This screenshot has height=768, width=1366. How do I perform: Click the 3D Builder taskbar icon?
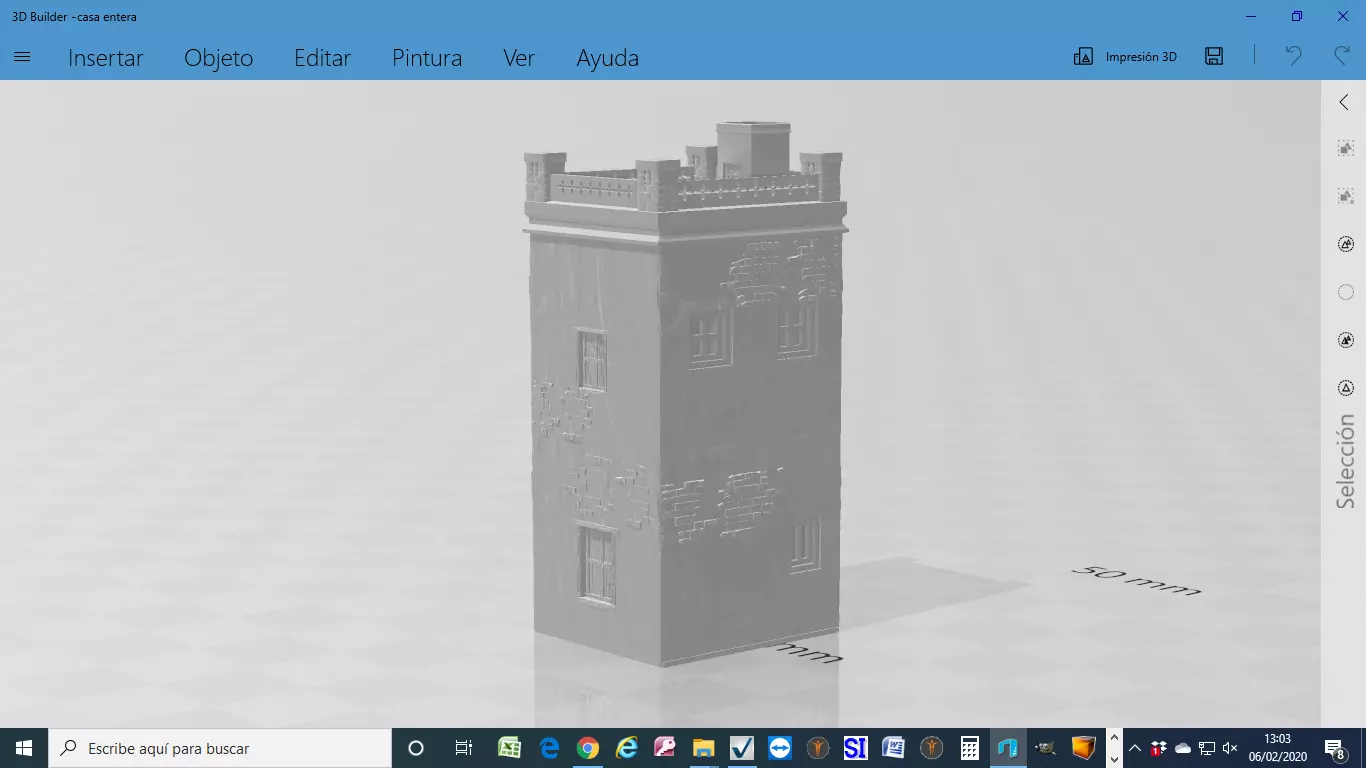(1007, 748)
